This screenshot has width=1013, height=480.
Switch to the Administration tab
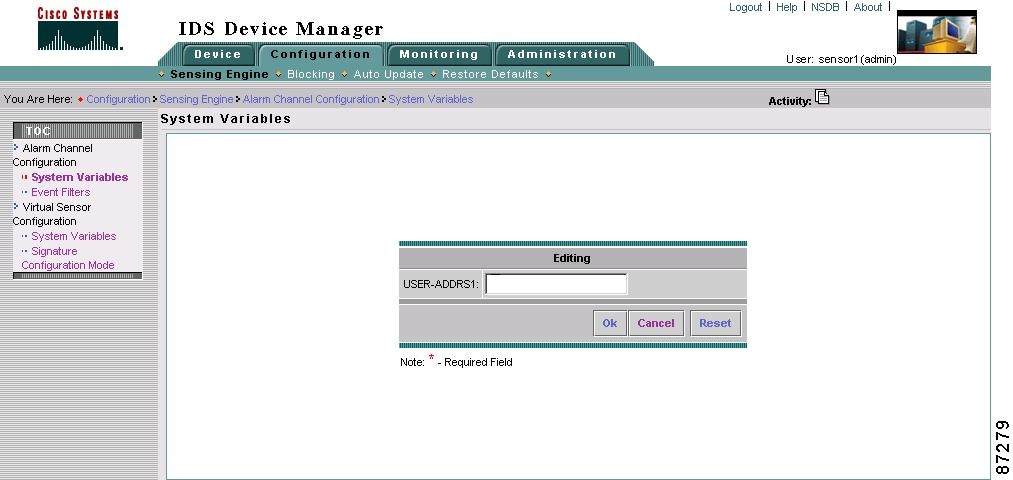coord(561,54)
